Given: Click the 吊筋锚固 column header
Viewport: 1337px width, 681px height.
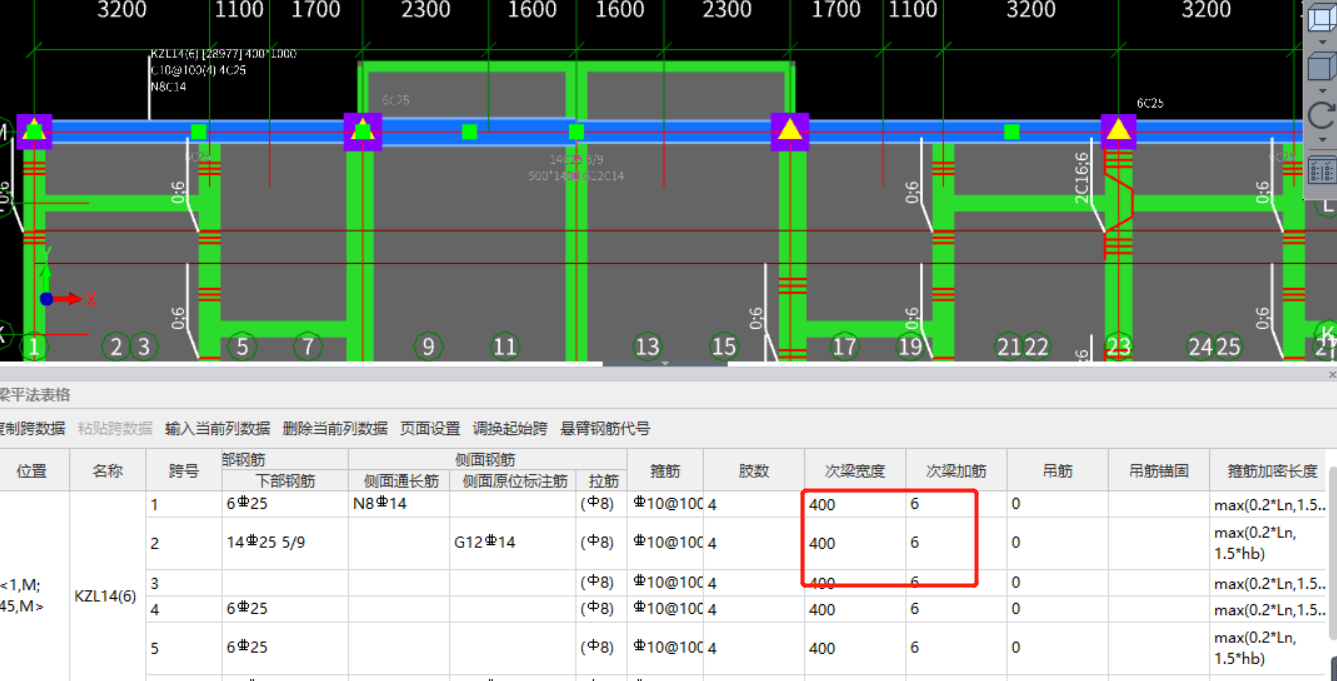Looking at the screenshot, I should [1158, 470].
